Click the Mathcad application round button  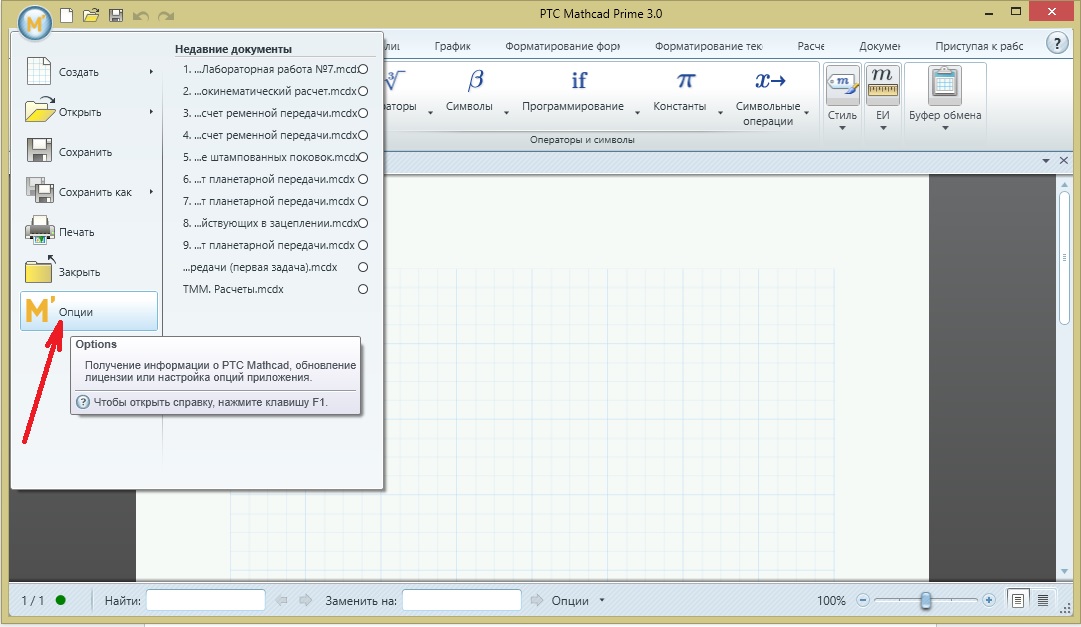[x=35, y=23]
